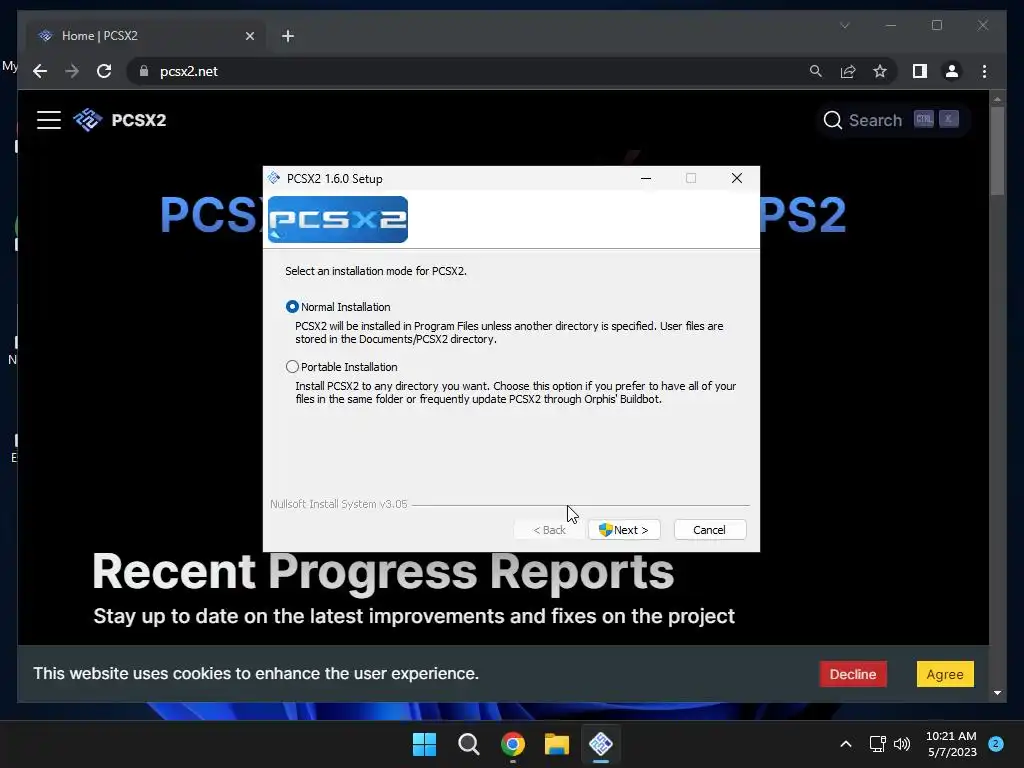Image resolution: width=1024 pixels, height=768 pixels.
Task: Bookmark this page with the star icon
Action: 880,71
